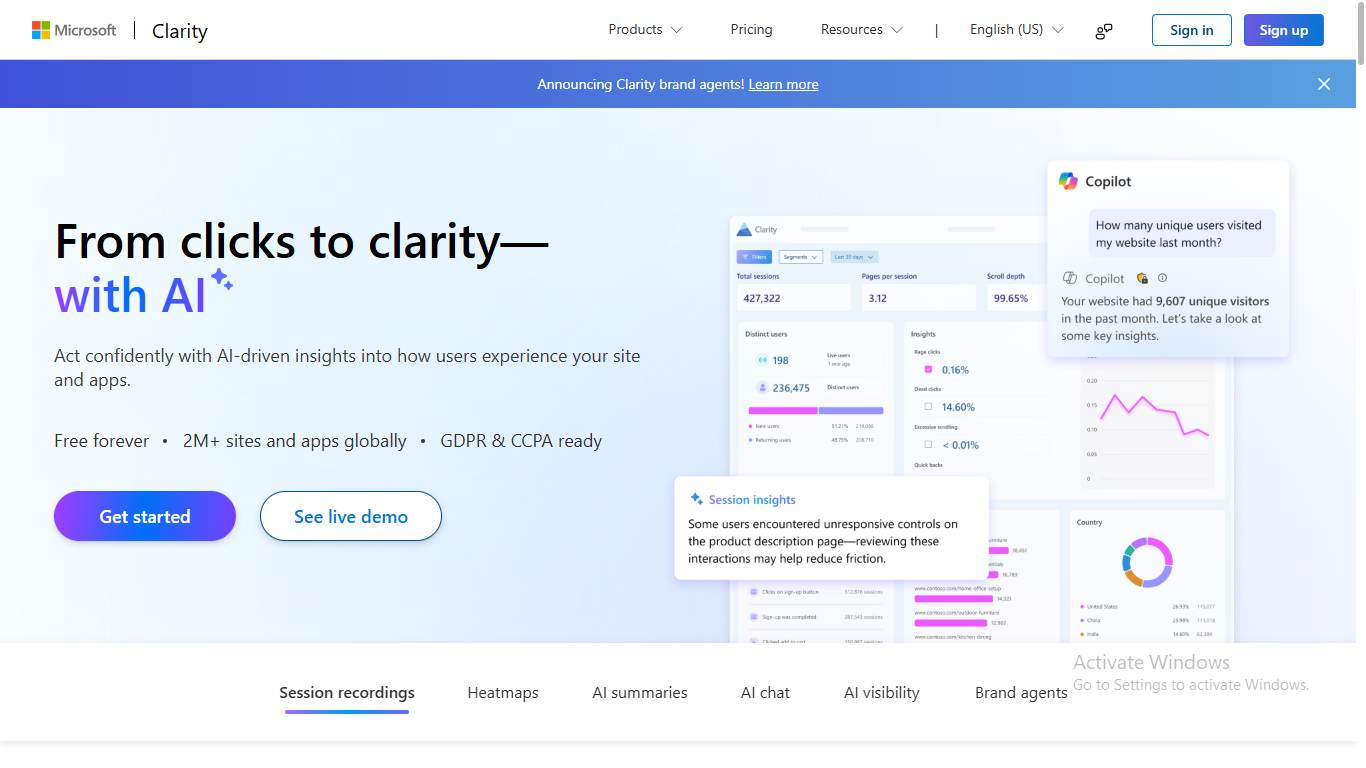Open the Resources dropdown
This screenshot has width=1366, height=768.
click(x=861, y=30)
